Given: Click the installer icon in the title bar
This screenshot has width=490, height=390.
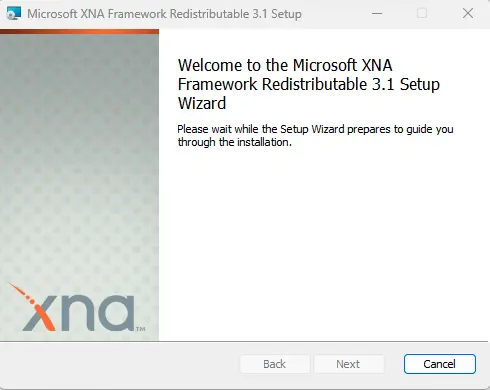Looking at the screenshot, I should (14, 14).
